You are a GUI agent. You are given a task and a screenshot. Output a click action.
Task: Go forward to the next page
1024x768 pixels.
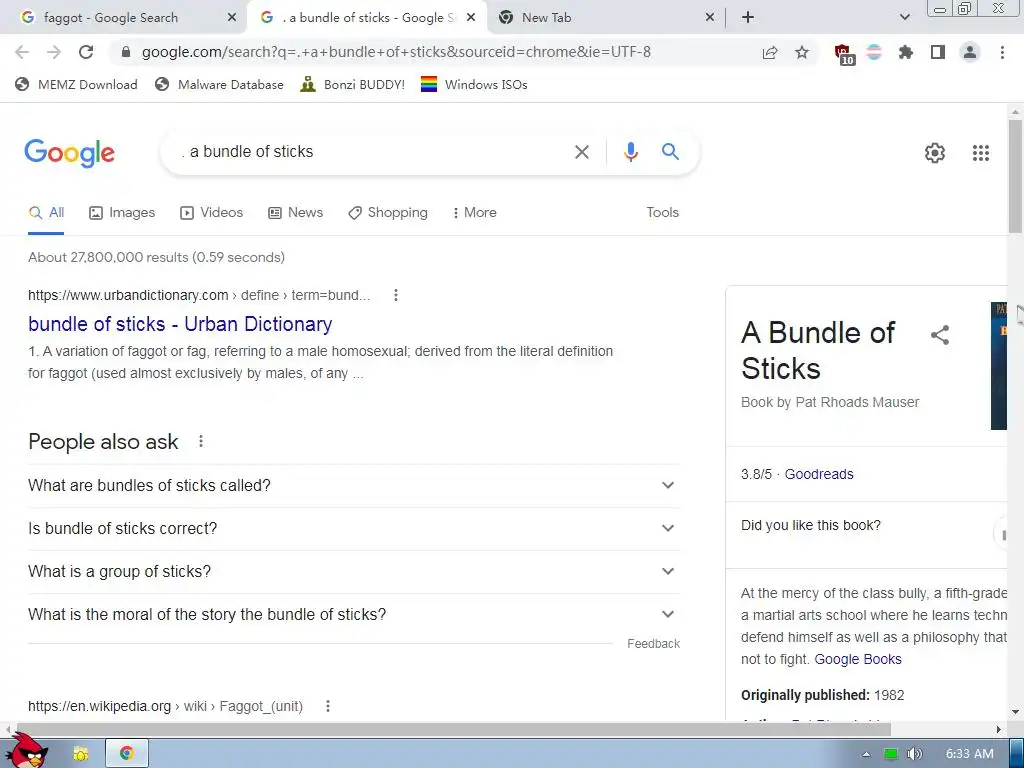(54, 52)
